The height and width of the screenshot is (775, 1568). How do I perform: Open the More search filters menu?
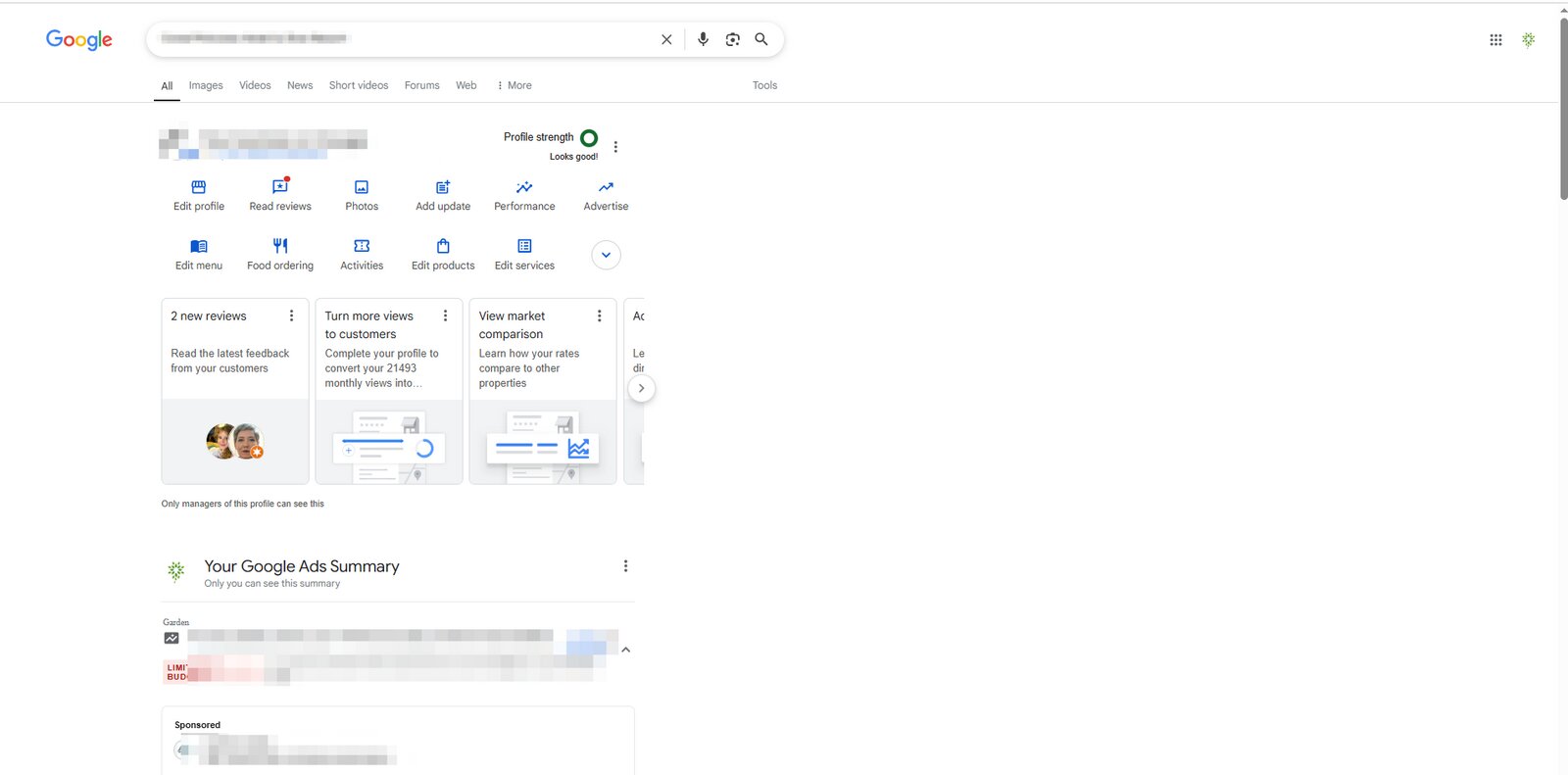pyautogui.click(x=514, y=85)
